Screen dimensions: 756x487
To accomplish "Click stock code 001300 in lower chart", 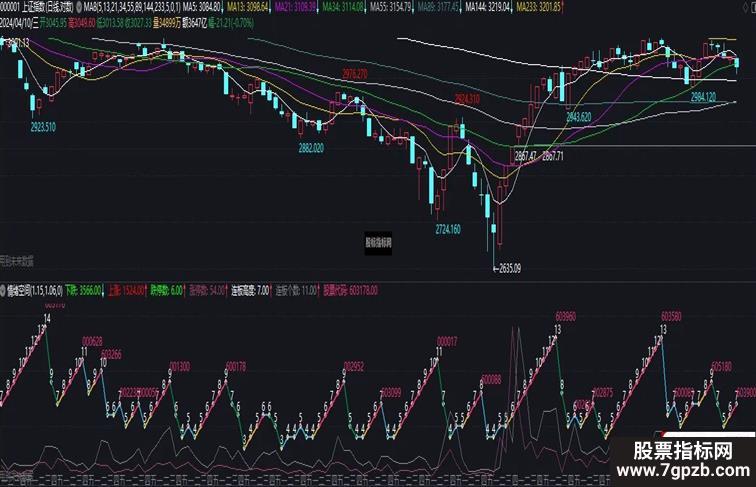I will click(180, 367).
